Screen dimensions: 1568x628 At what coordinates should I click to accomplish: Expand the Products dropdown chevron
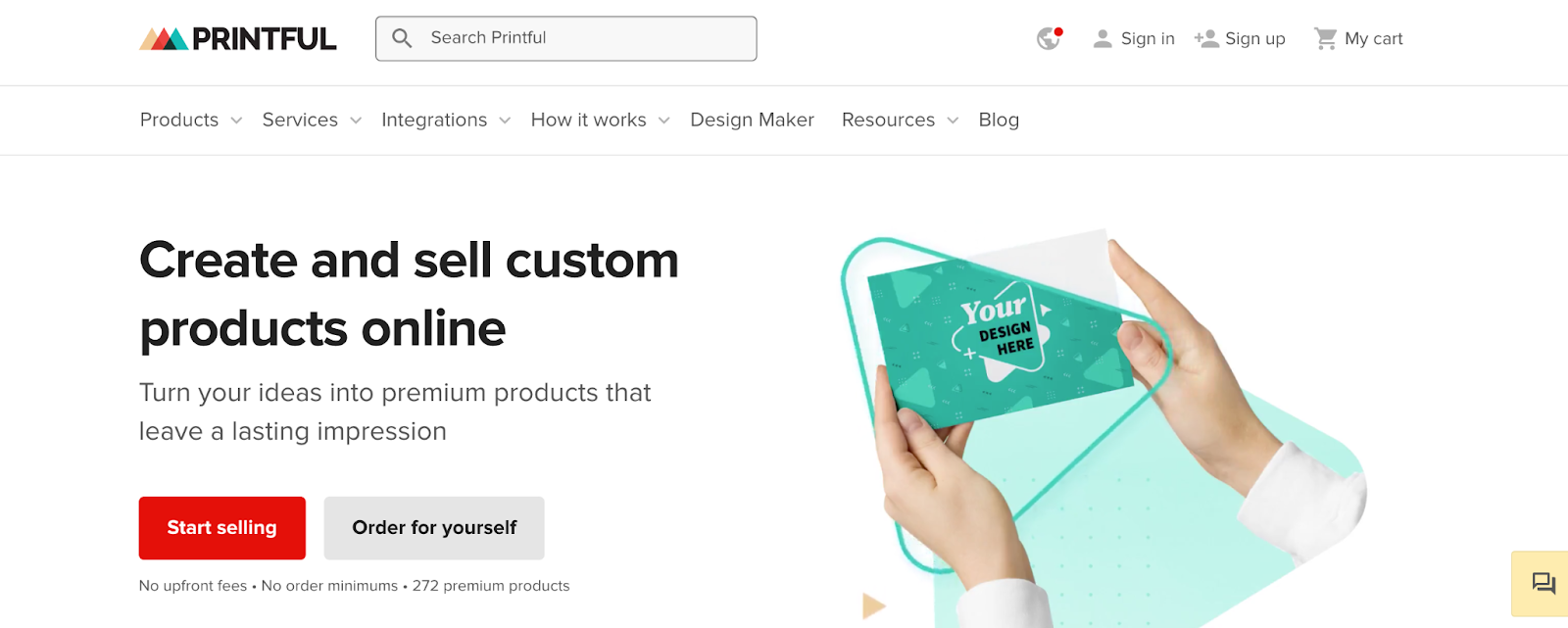coord(236,121)
